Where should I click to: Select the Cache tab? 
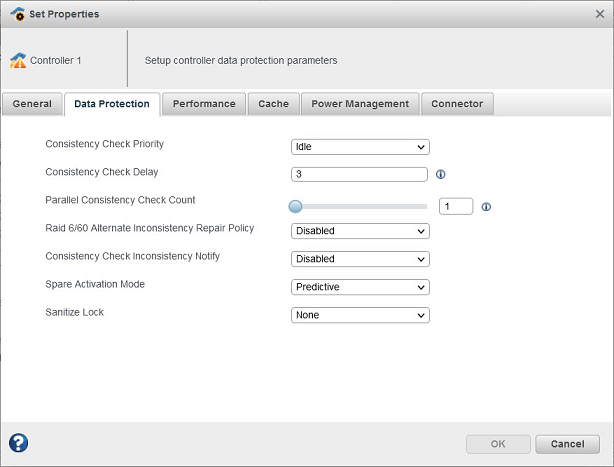273,104
